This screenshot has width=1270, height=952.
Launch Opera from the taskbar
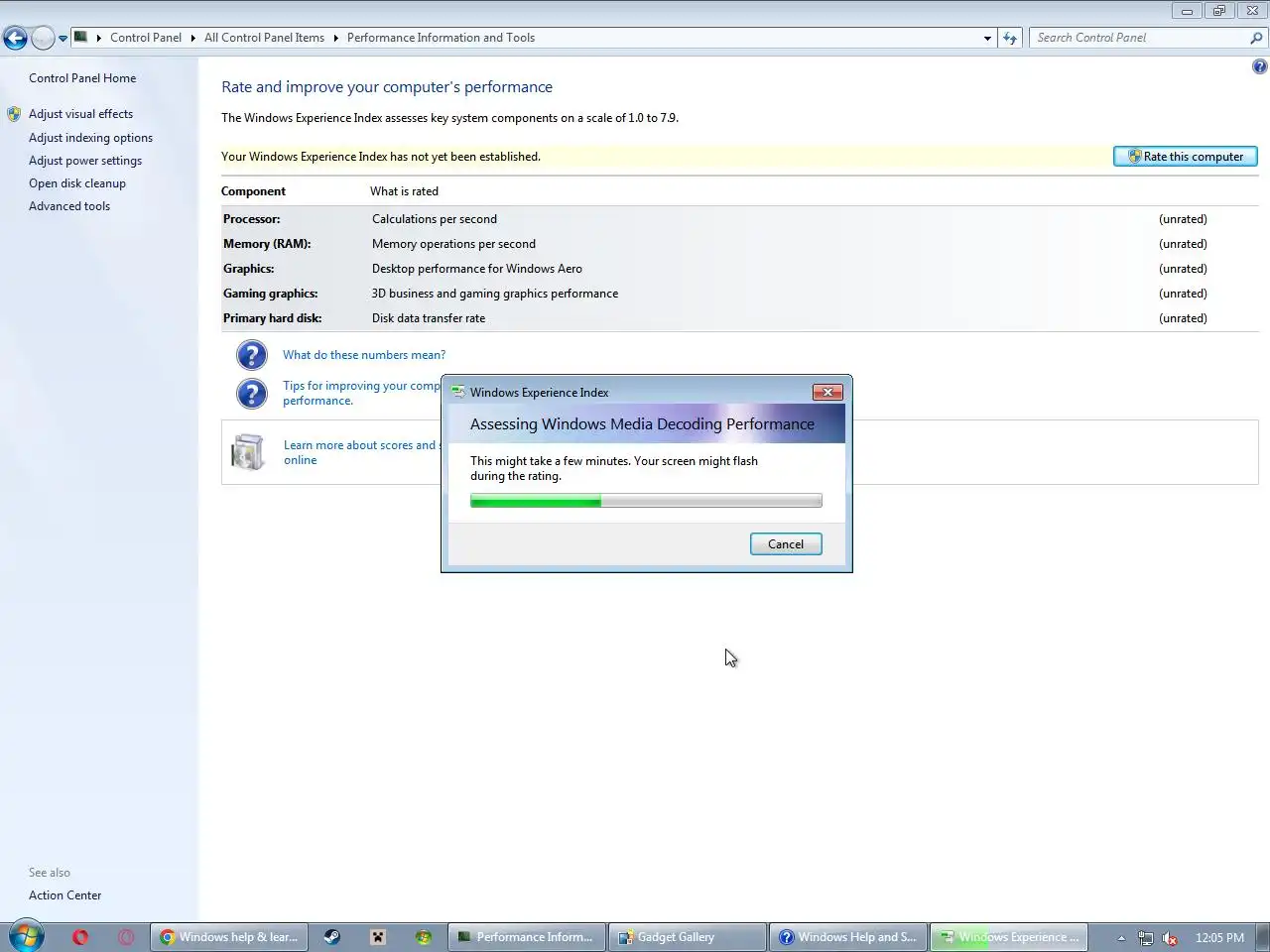pyautogui.click(x=80, y=937)
